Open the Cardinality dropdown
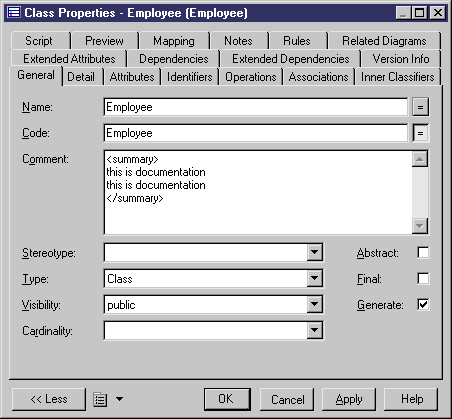452x419 pixels. pyautogui.click(x=315, y=330)
